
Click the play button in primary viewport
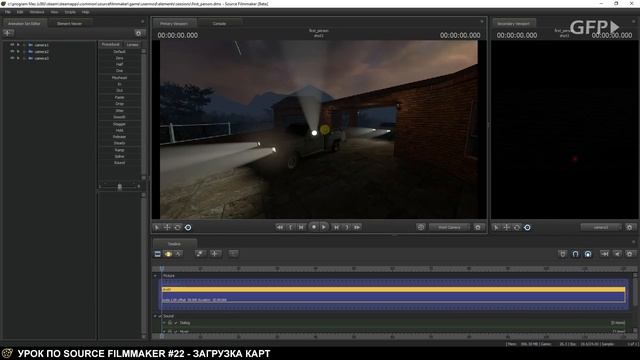(x=324, y=227)
